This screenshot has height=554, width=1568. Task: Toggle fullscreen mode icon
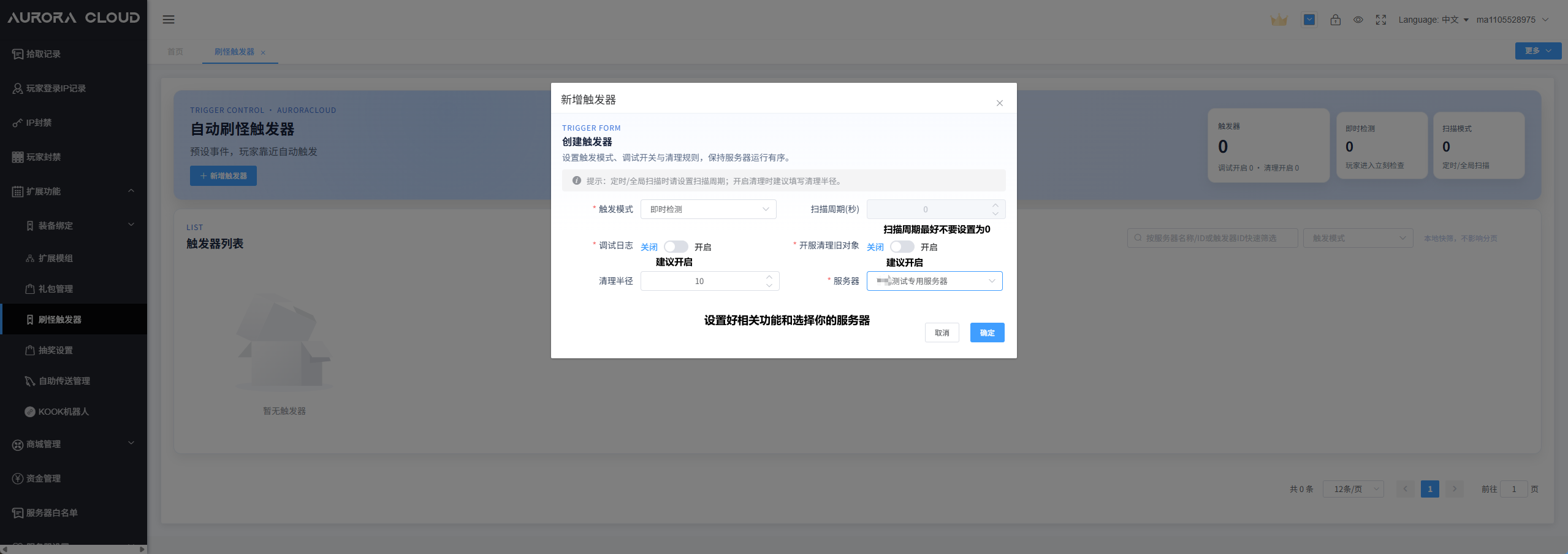pos(1380,20)
